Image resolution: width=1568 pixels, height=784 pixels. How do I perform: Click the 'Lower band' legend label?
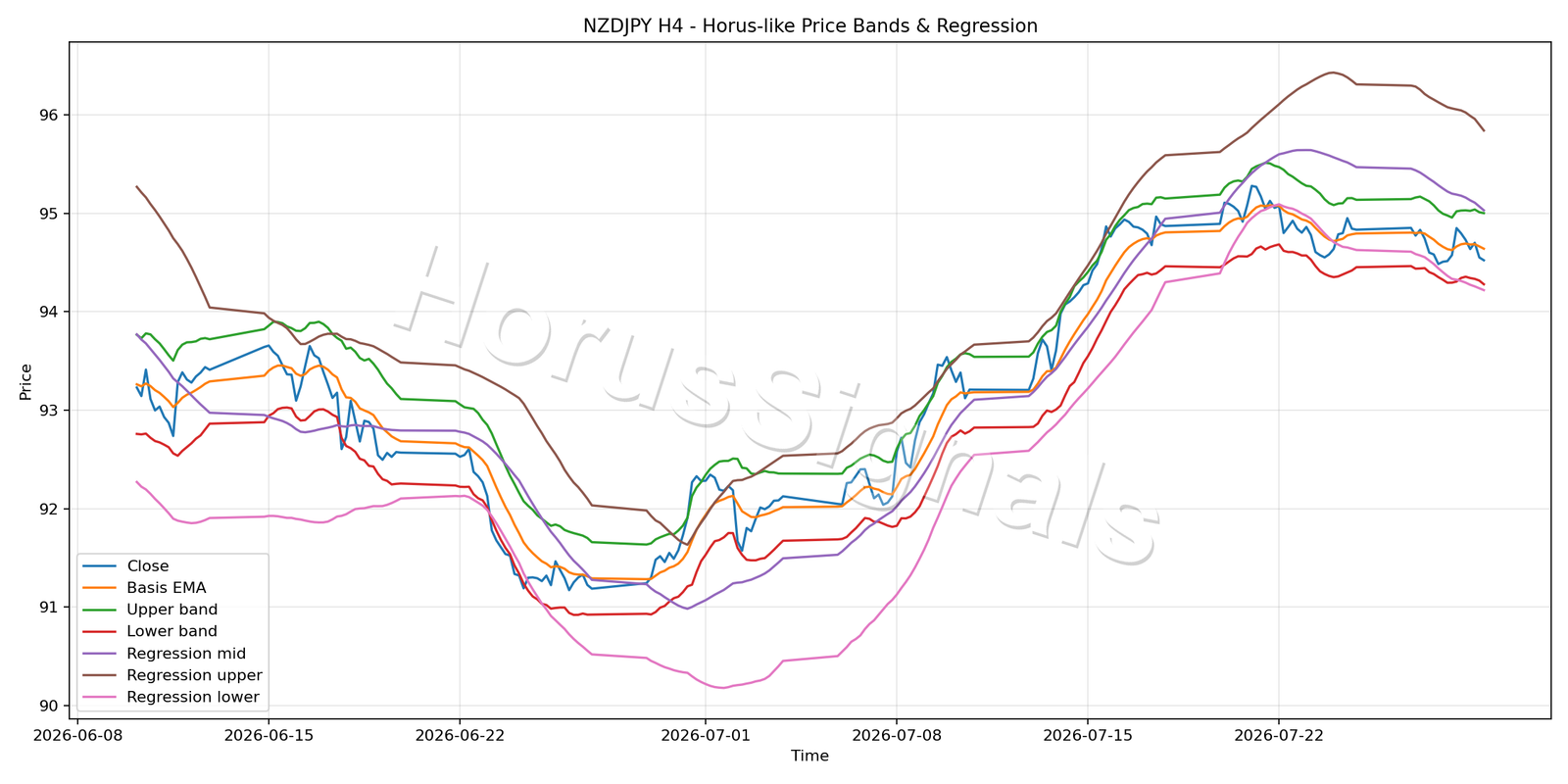point(171,632)
